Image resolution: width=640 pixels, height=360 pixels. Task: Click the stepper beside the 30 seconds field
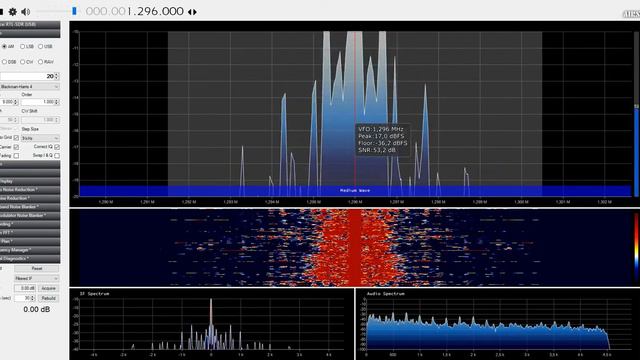coord(33,298)
